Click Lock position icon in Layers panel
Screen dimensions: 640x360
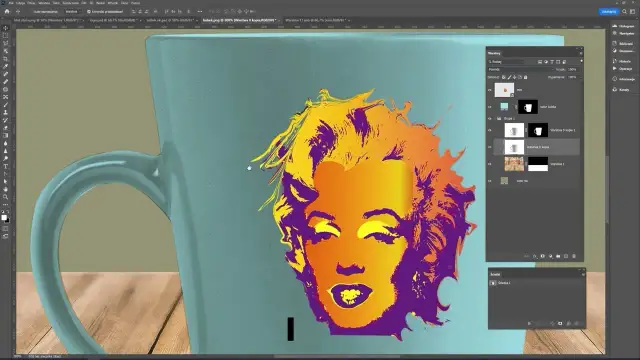[514, 77]
